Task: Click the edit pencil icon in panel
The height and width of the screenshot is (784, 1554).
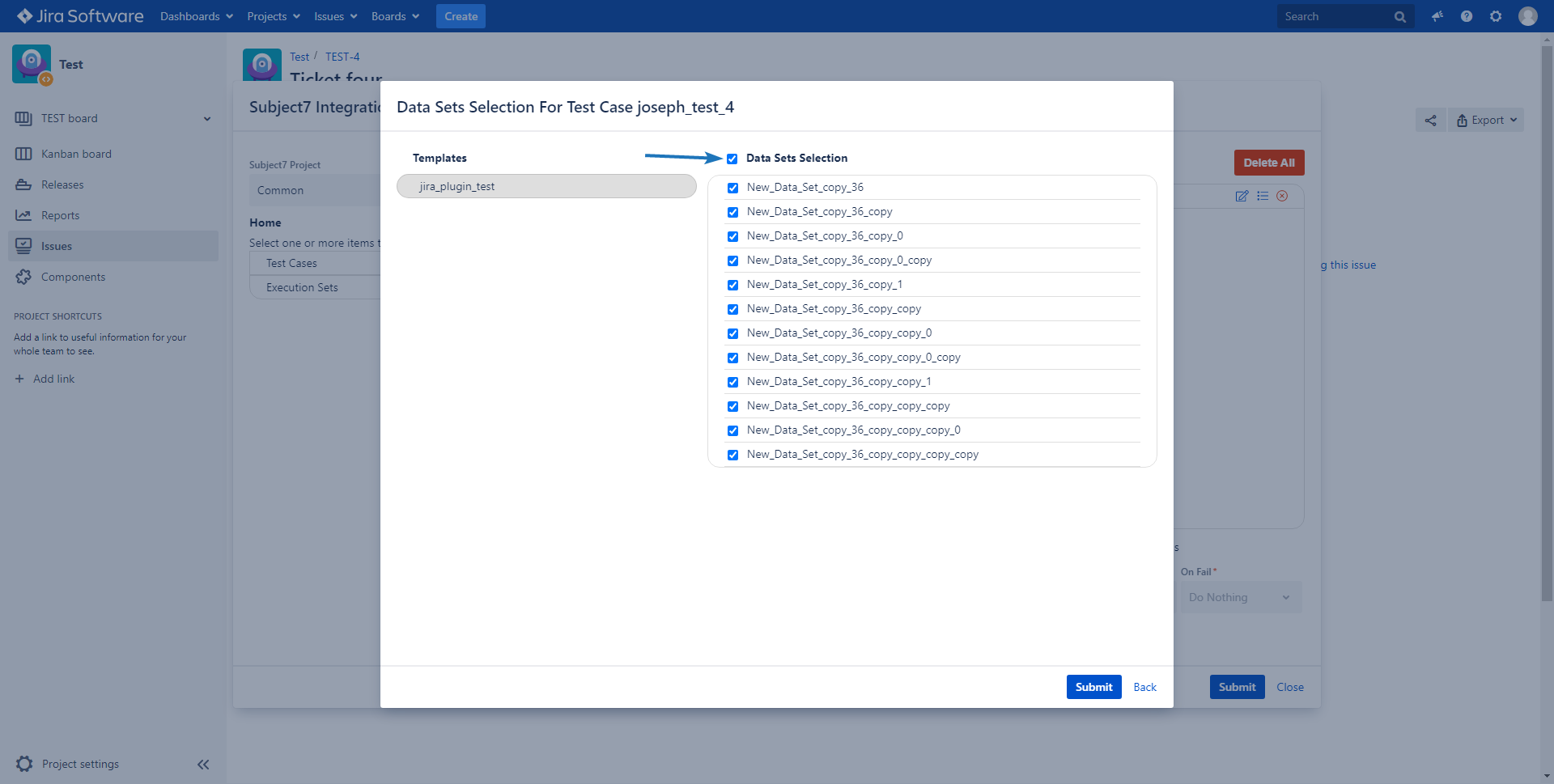Action: click(x=1242, y=196)
